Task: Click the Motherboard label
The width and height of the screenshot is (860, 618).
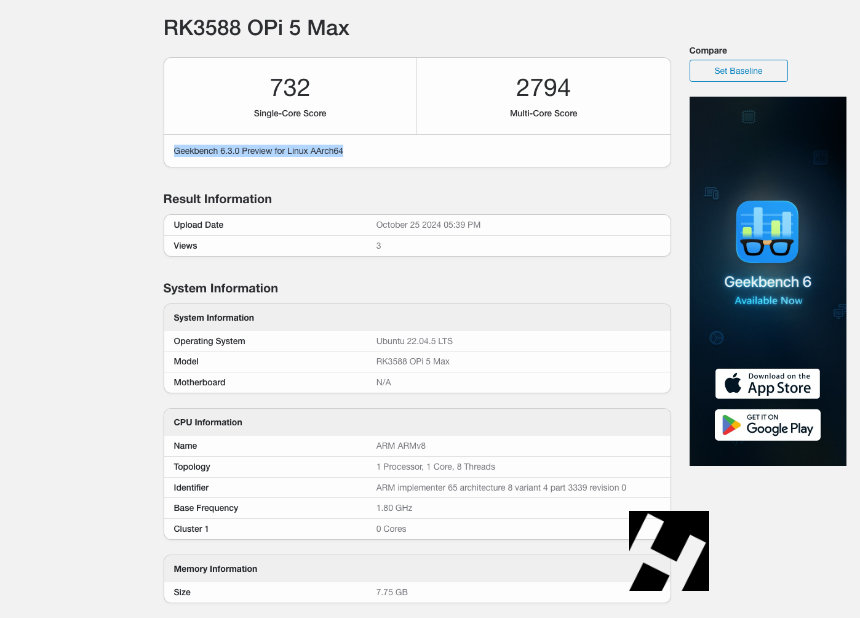Action: [200, 382]
